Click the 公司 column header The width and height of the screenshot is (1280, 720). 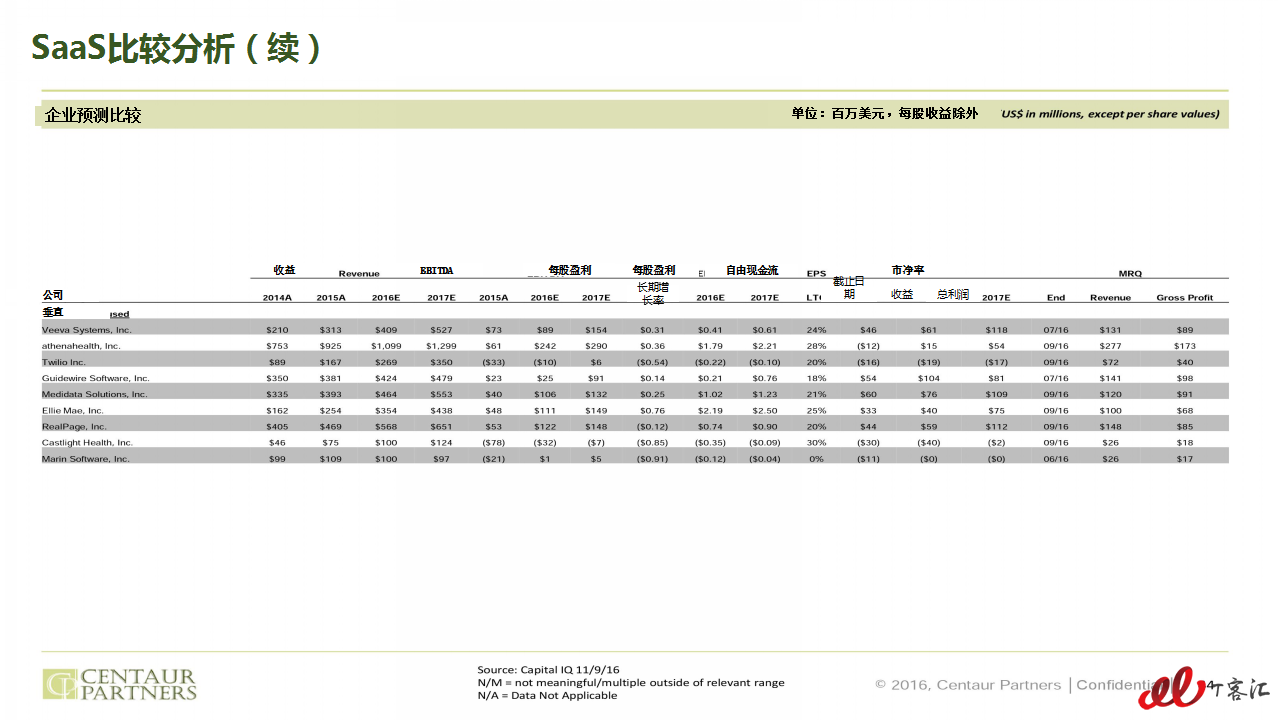tap(52, 295)
